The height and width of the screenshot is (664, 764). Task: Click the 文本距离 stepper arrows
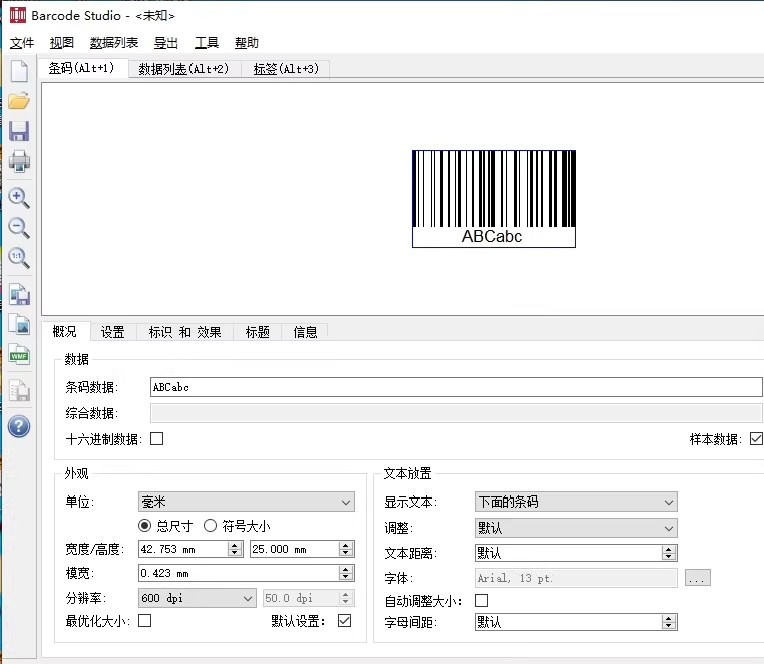click(668, 553)
